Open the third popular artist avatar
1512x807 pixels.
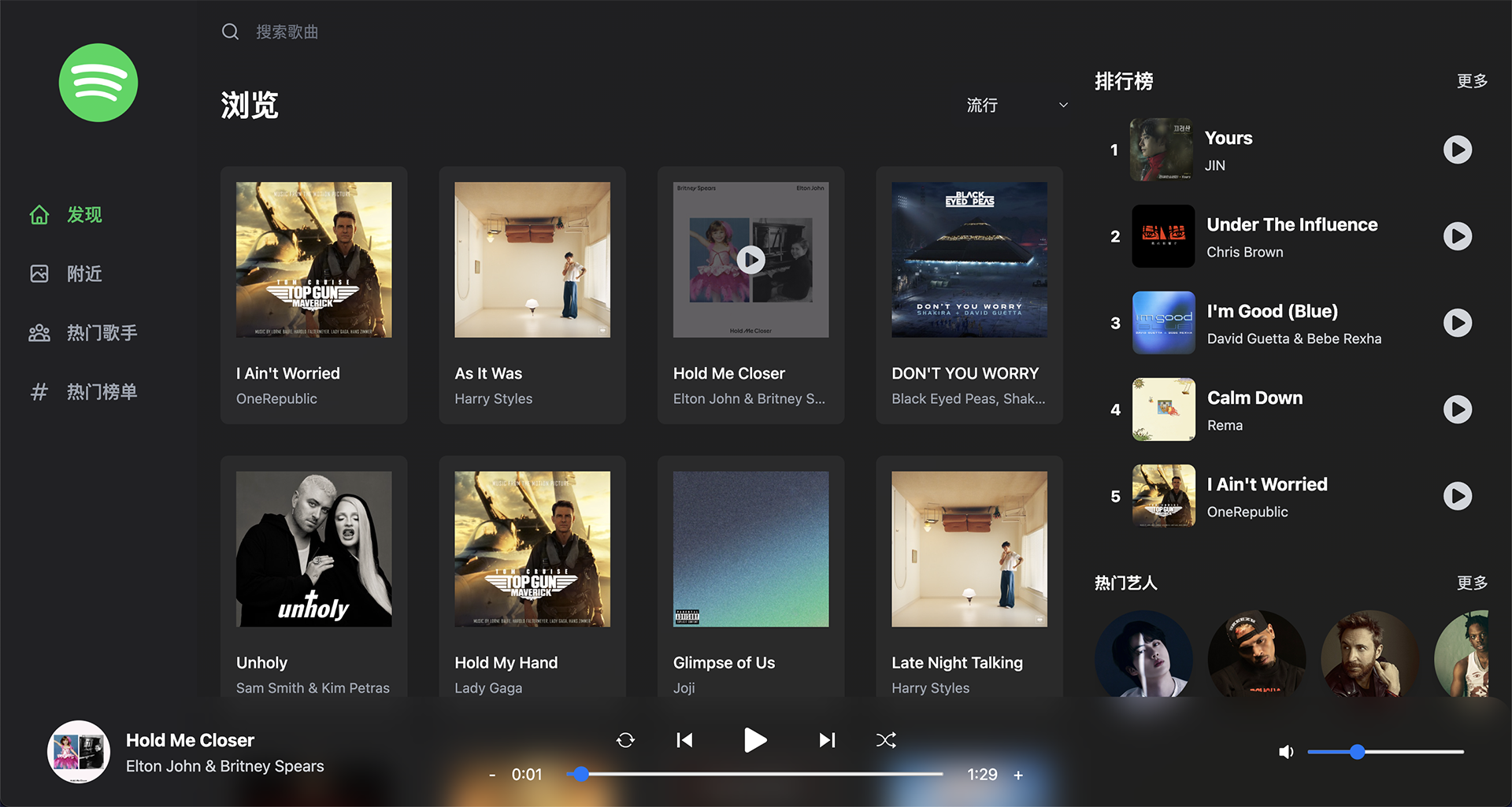[x=1370, y=653]
